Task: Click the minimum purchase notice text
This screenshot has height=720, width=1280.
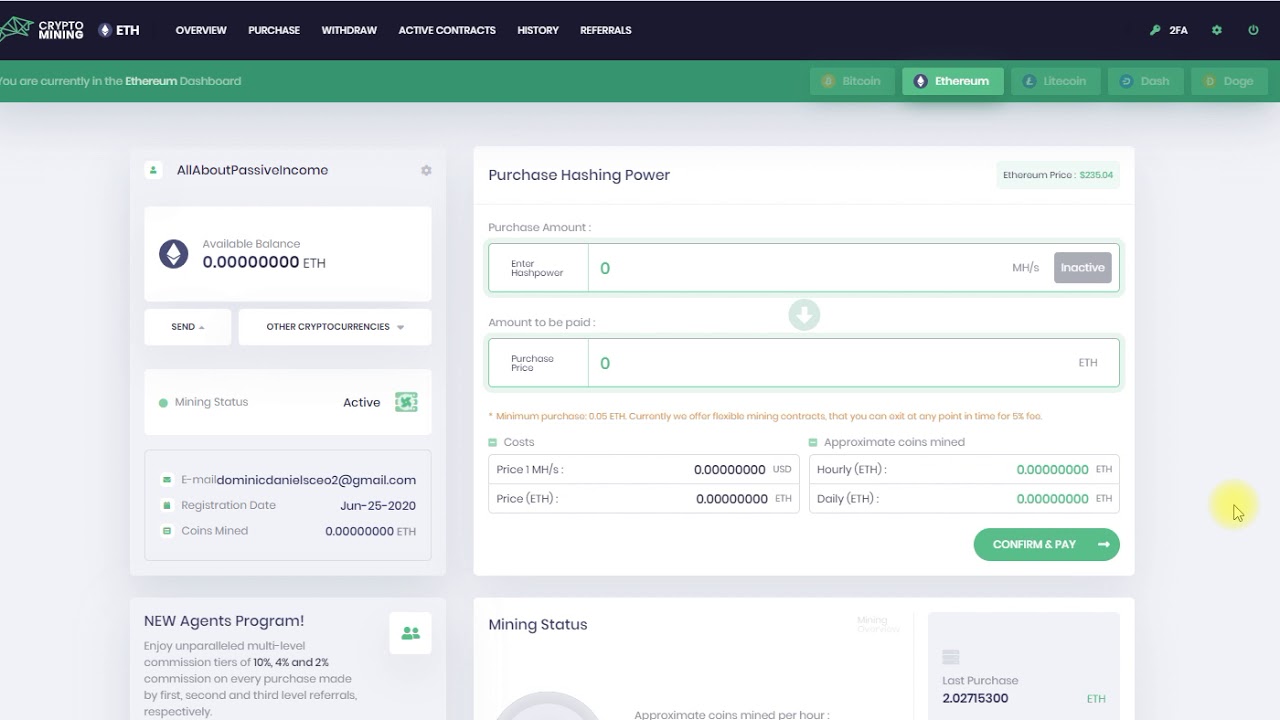Action: 765,416
